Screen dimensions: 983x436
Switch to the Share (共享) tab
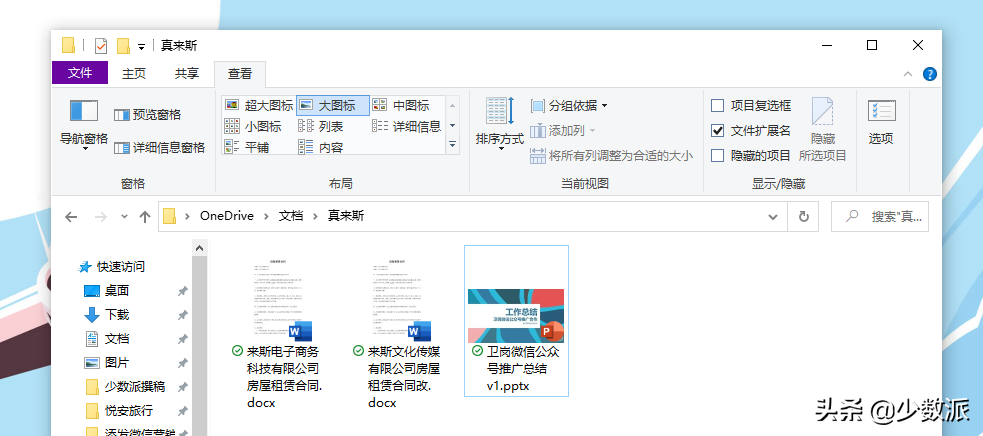[x=187, y=73]
